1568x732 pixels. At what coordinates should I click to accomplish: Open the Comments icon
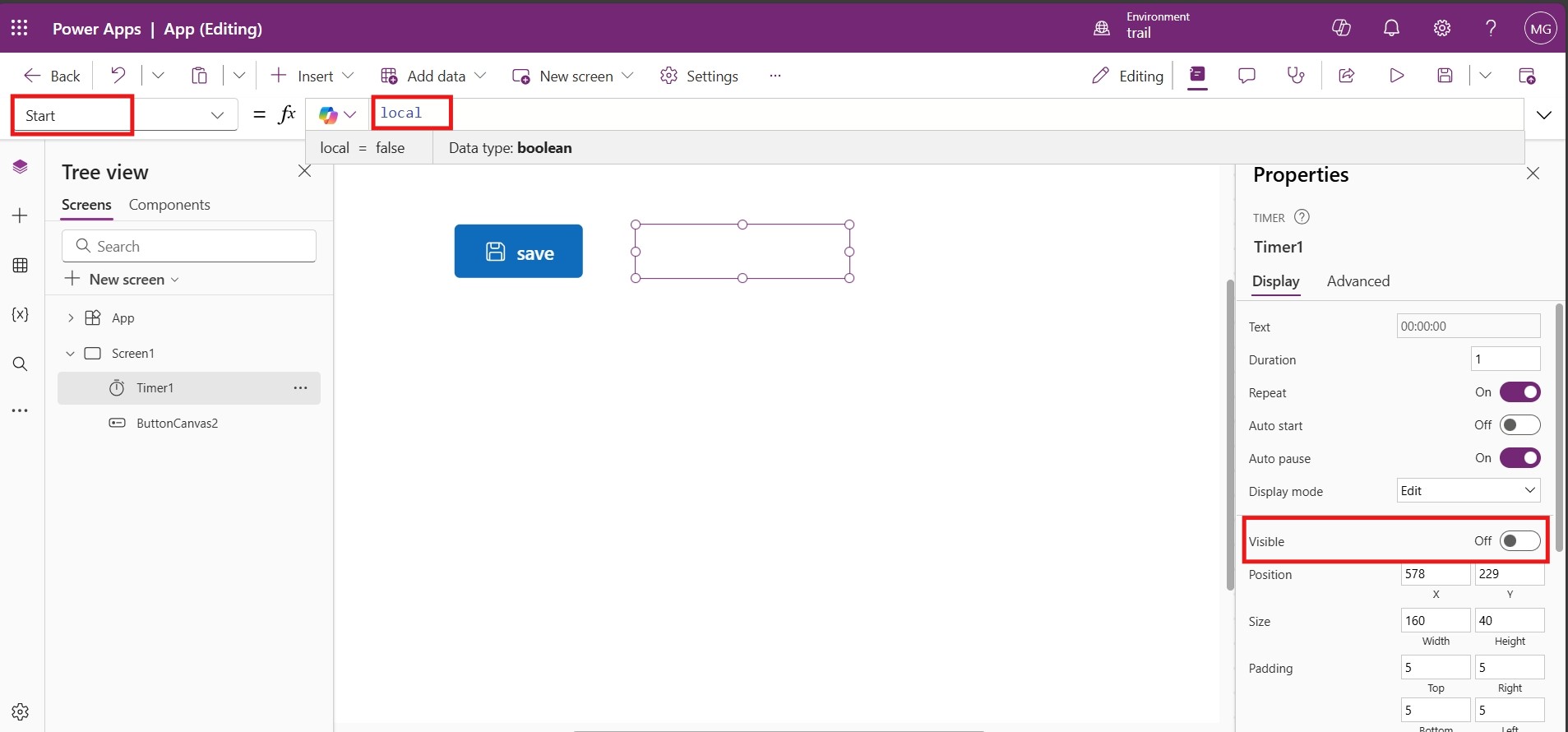tap(1247, 76)
